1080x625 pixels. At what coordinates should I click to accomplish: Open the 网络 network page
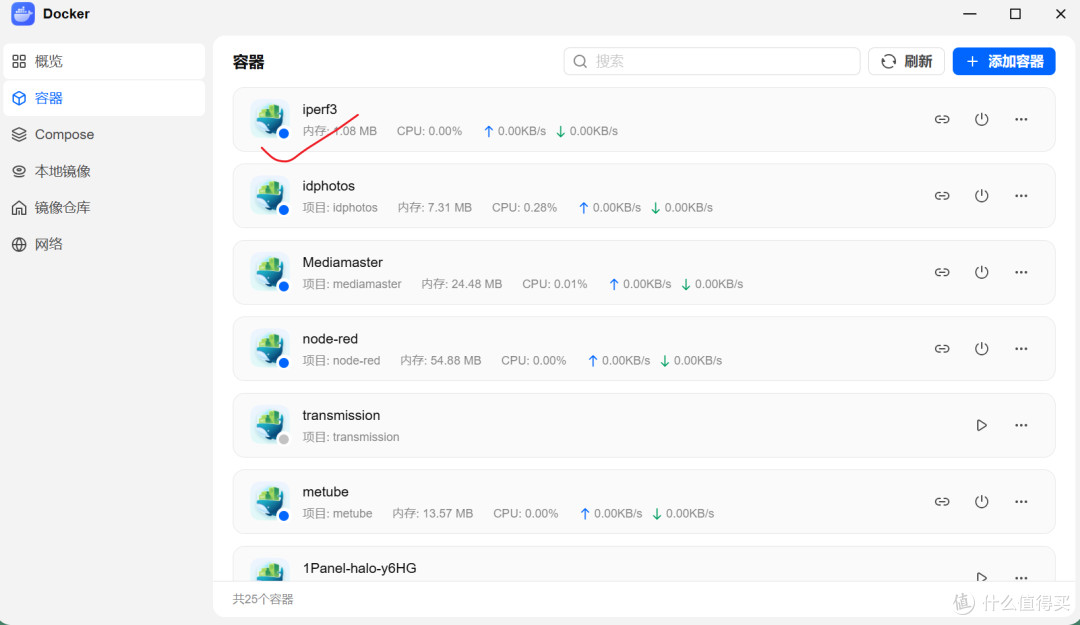click(x=104, y=244)
